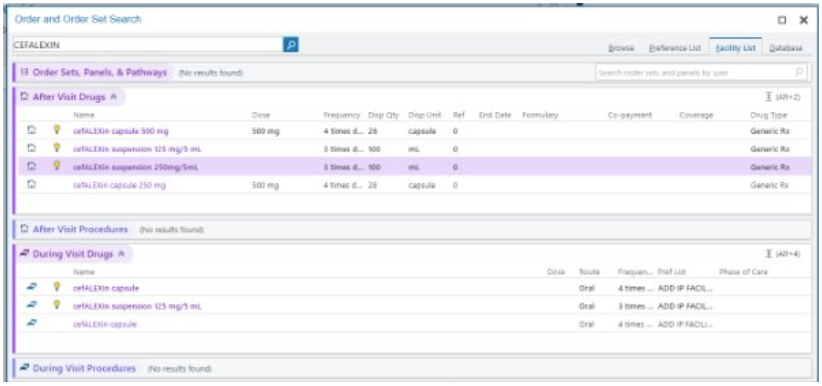This screenshot has height=386, width=822.
Task: Click the Disp Unit column header
Action: pyautogui.click(x=425, y=115)
